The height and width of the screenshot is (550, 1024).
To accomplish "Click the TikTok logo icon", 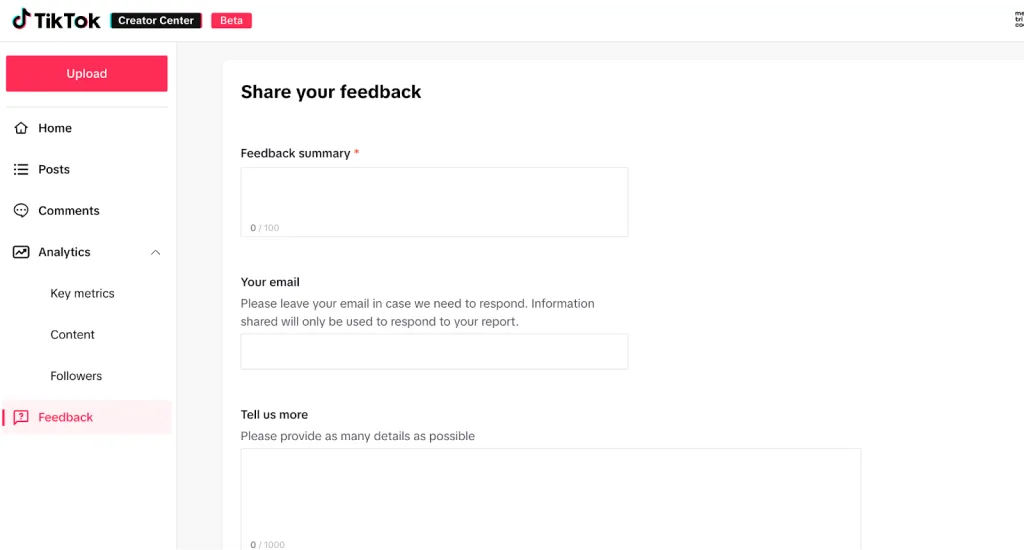I will point(21,19).
